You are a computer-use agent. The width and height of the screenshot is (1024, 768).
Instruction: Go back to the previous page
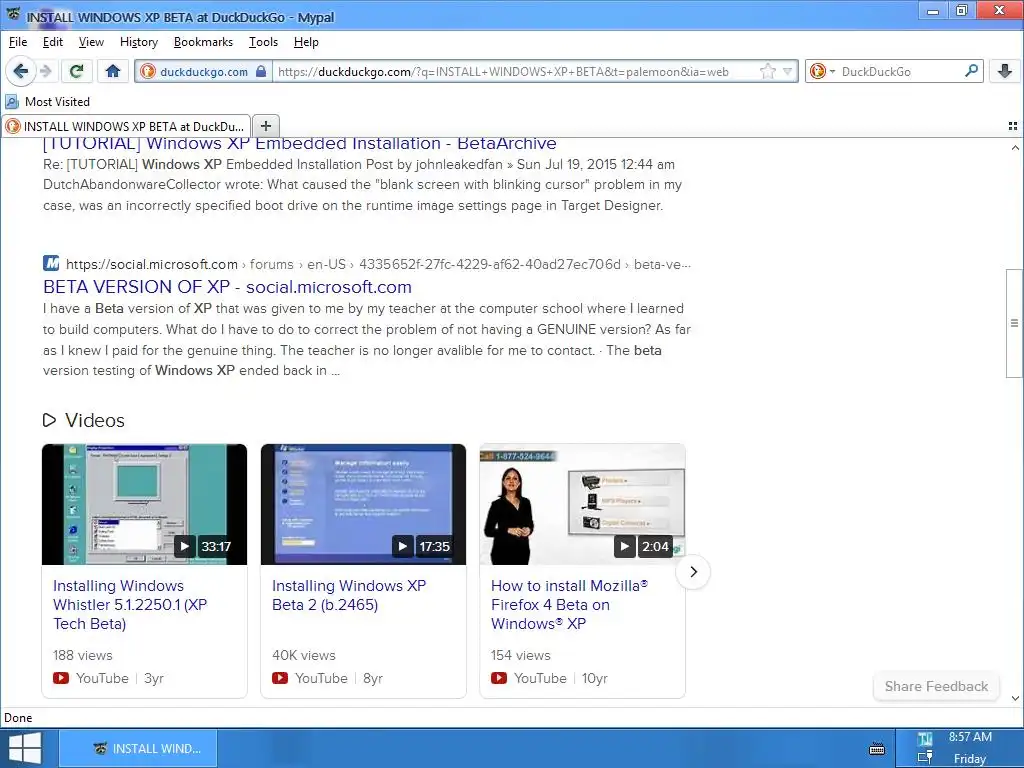click(x=20, y=71)
